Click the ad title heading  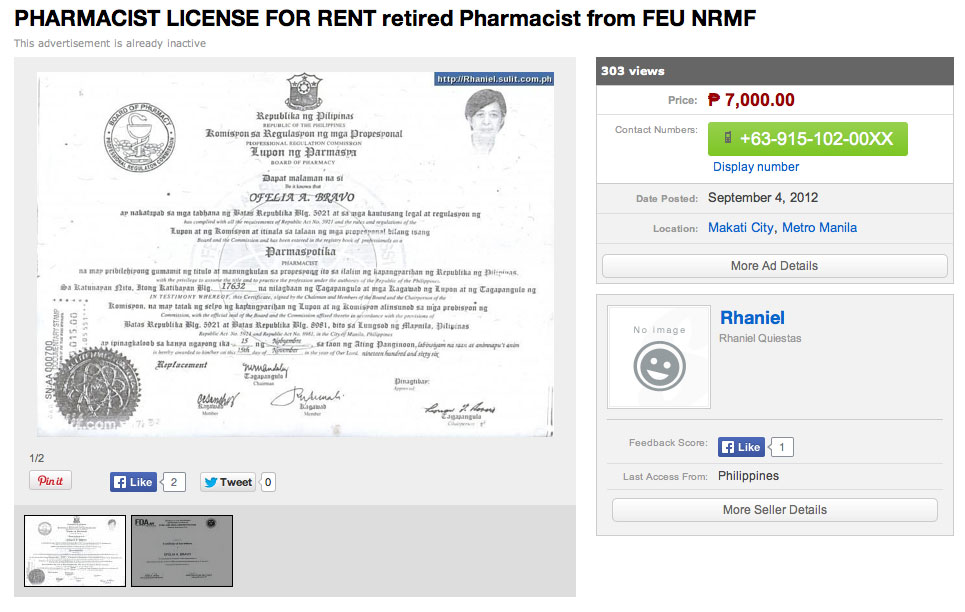385,19
